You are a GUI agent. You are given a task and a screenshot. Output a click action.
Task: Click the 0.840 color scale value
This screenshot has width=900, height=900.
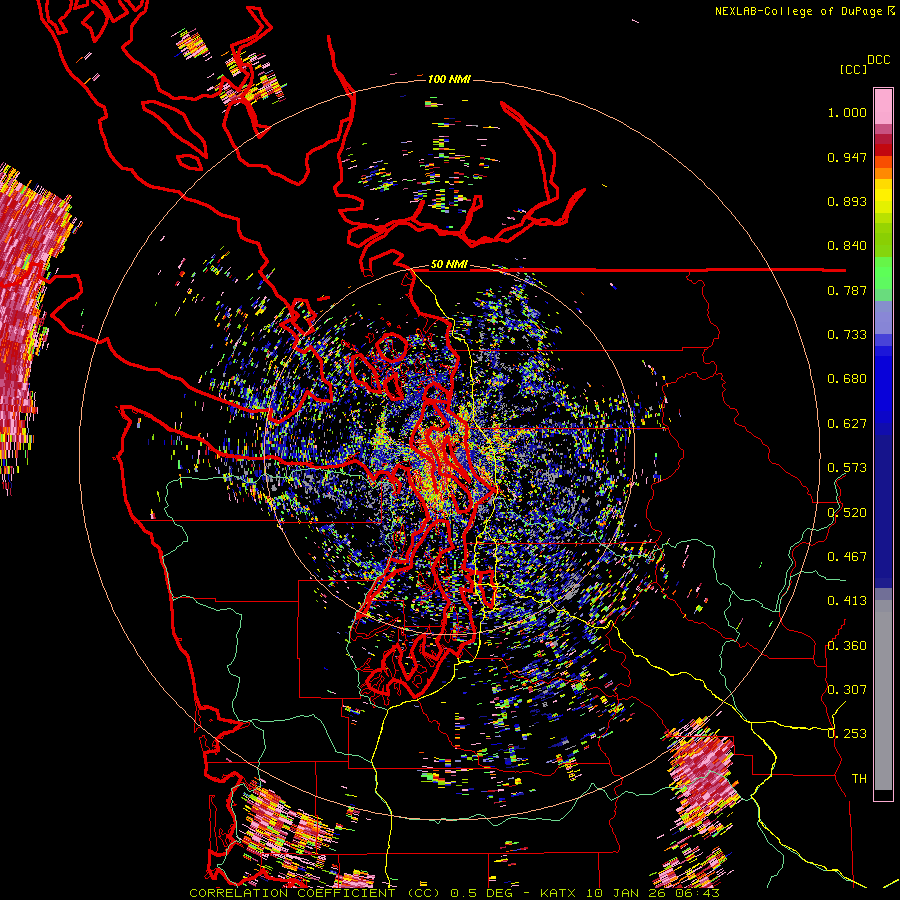pos(847,246)
